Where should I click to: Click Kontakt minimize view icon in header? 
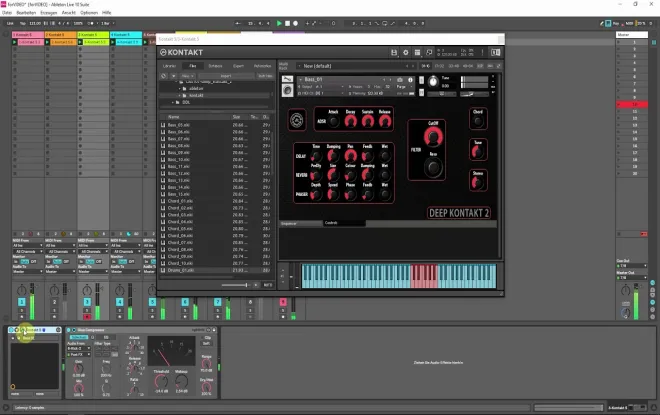[x=429, y=53]
